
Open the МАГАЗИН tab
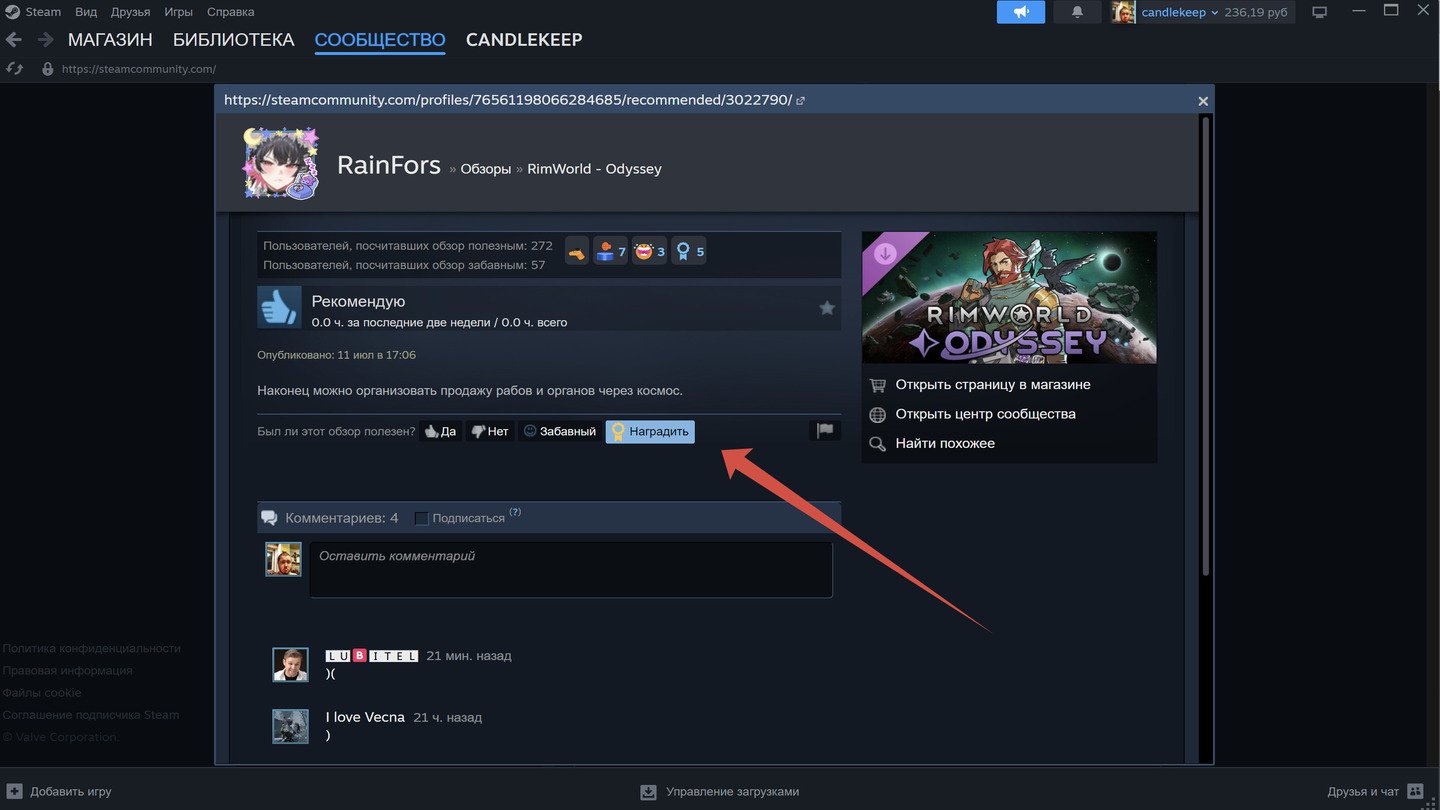coord(110,40)
